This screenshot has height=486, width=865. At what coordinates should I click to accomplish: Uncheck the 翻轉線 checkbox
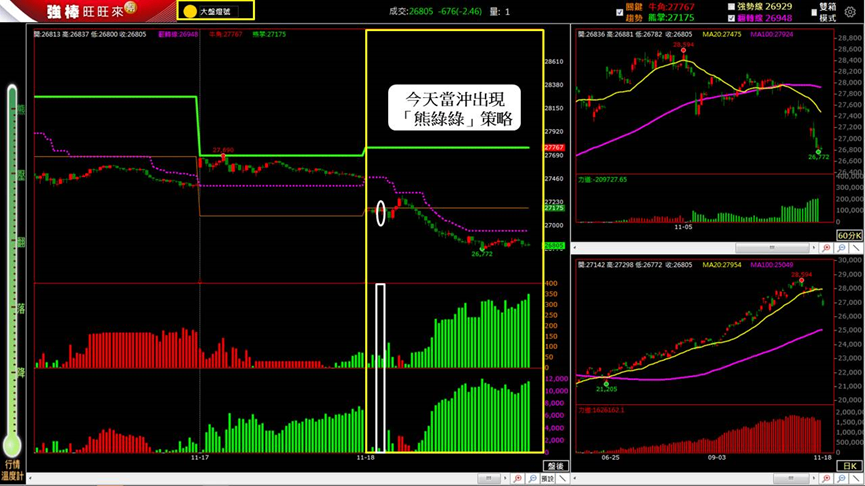[731, 18]
